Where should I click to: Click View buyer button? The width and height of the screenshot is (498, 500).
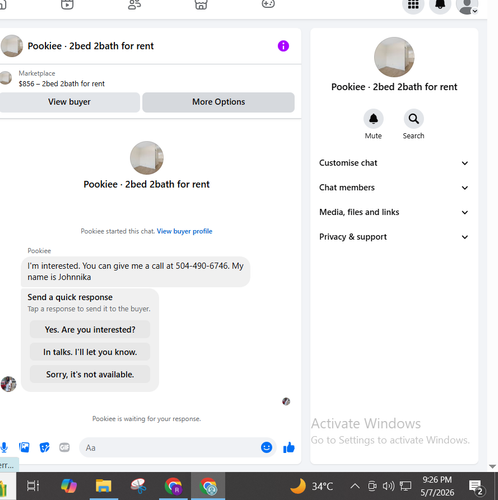point(69,102)
